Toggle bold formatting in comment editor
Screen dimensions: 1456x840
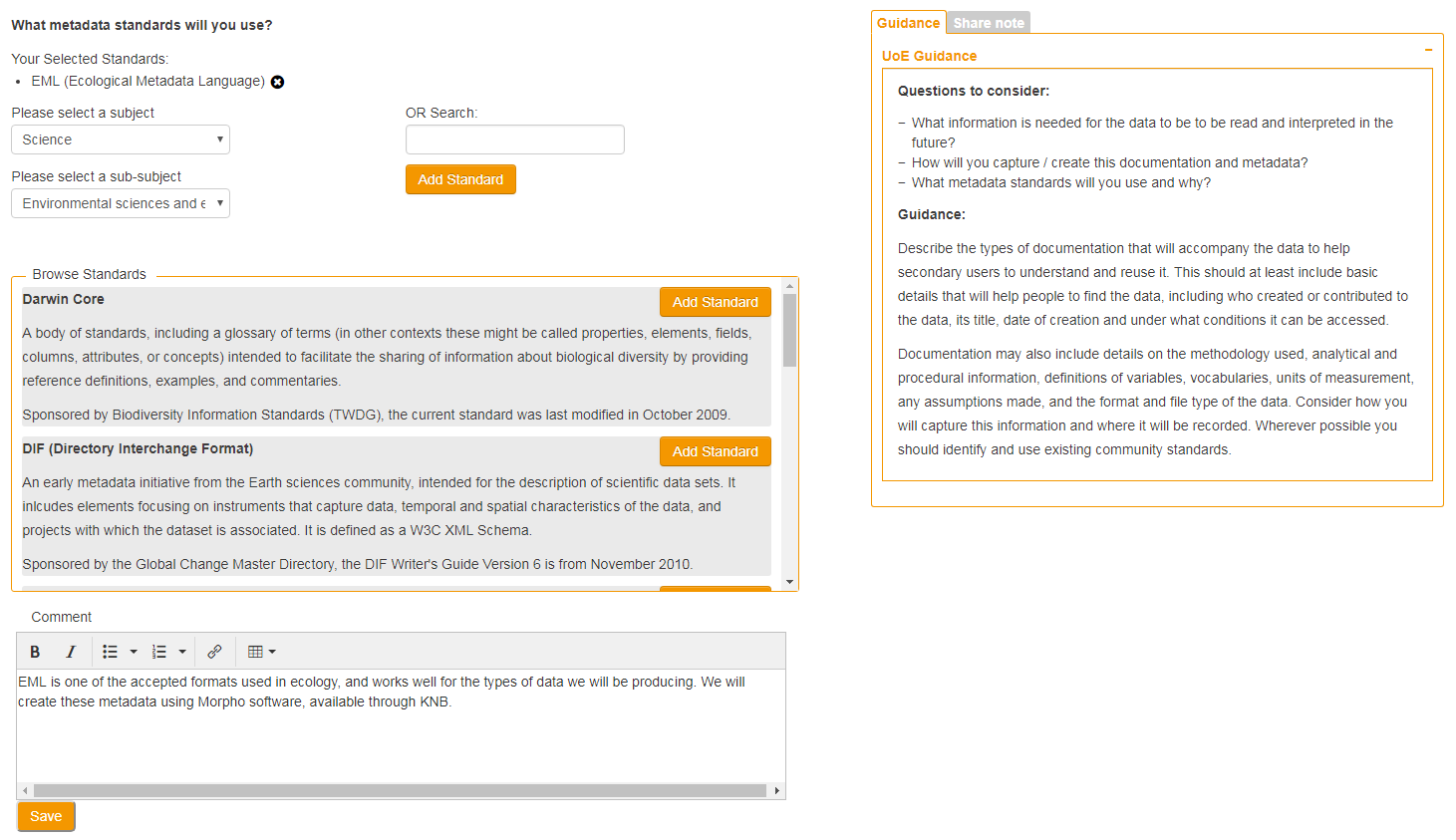click(35, 652)
